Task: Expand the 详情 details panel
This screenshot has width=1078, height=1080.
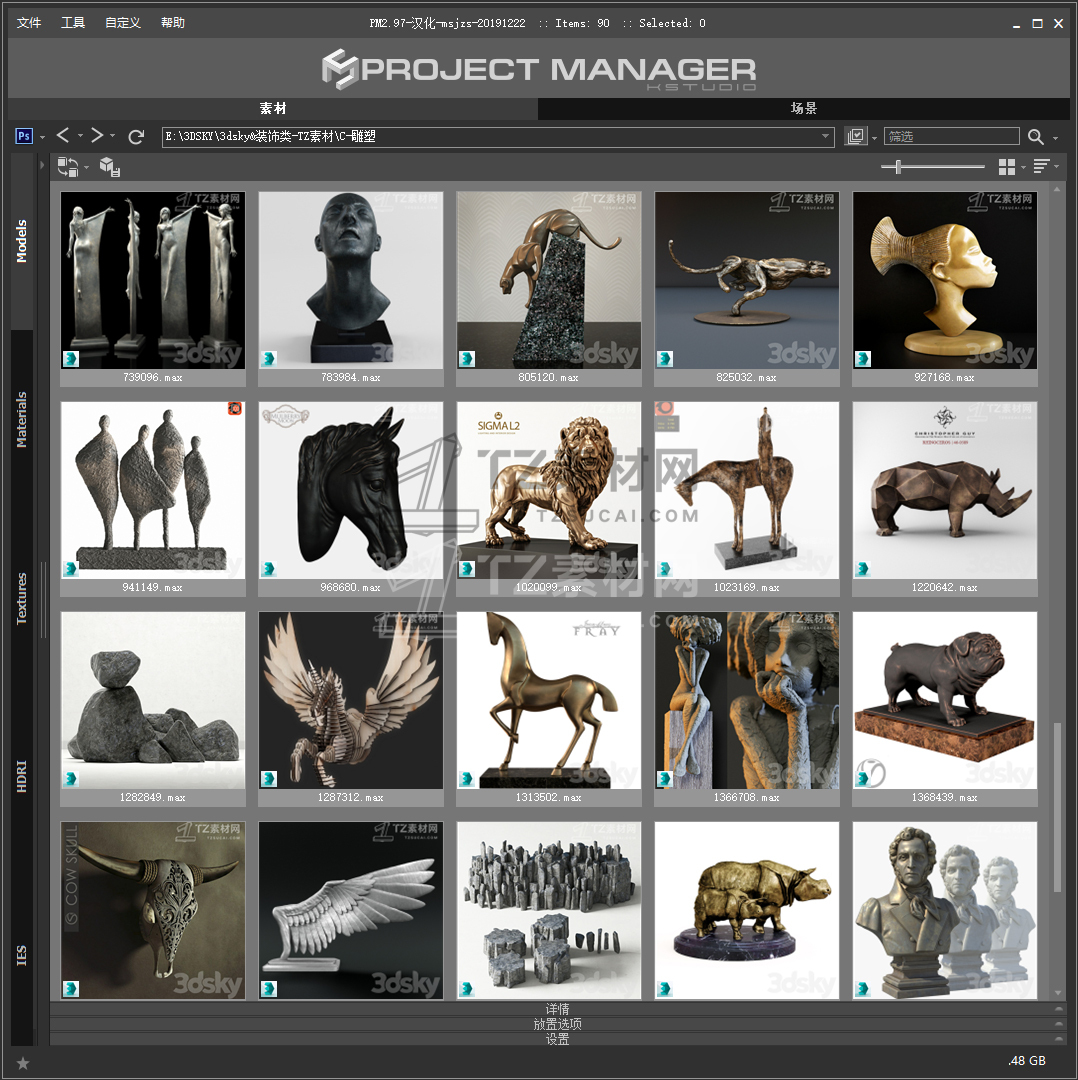Action: (x=557, y=1009)
